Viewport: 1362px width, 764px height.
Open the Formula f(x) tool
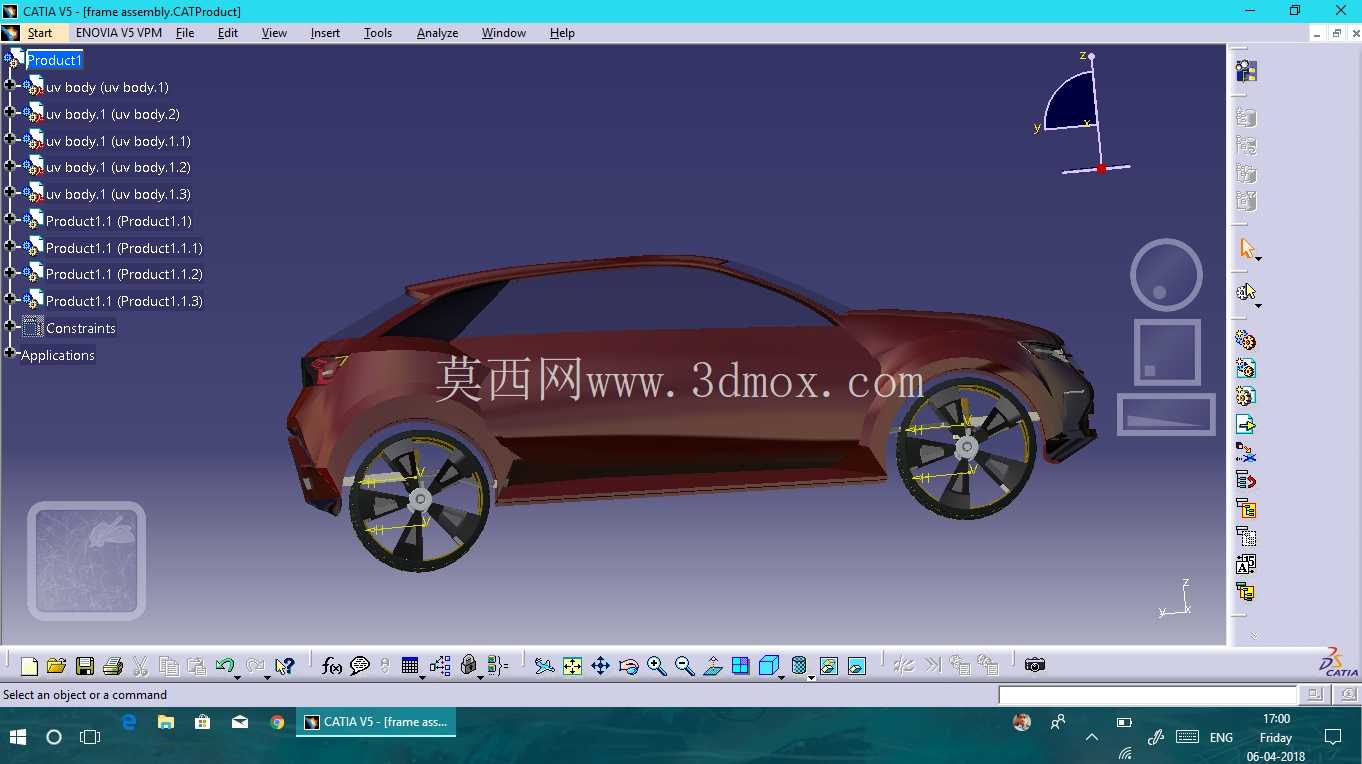coord(332,666)
